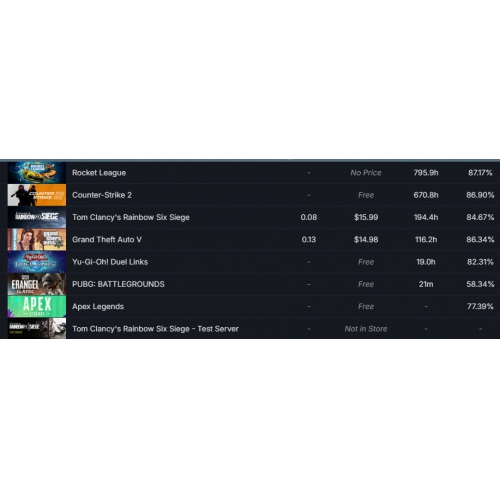Select the Not in Store label
This screenshot has height=500, width=500.
(366, 329)
